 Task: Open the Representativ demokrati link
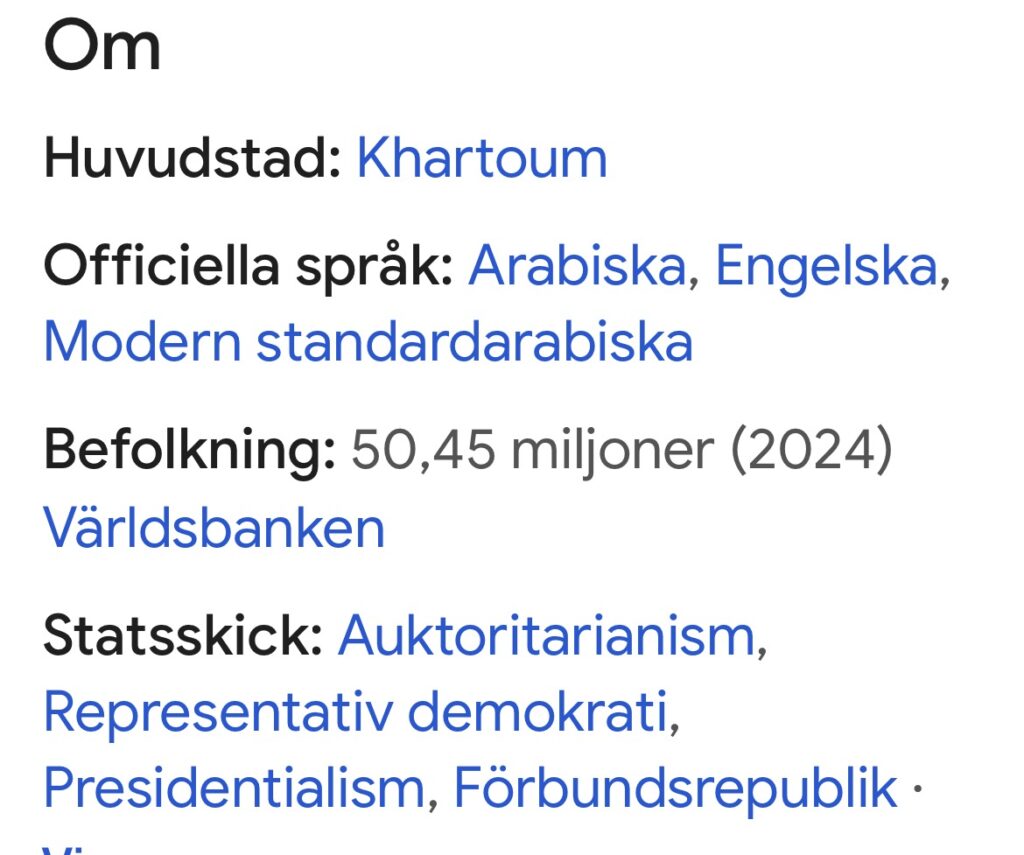[355, 712]
